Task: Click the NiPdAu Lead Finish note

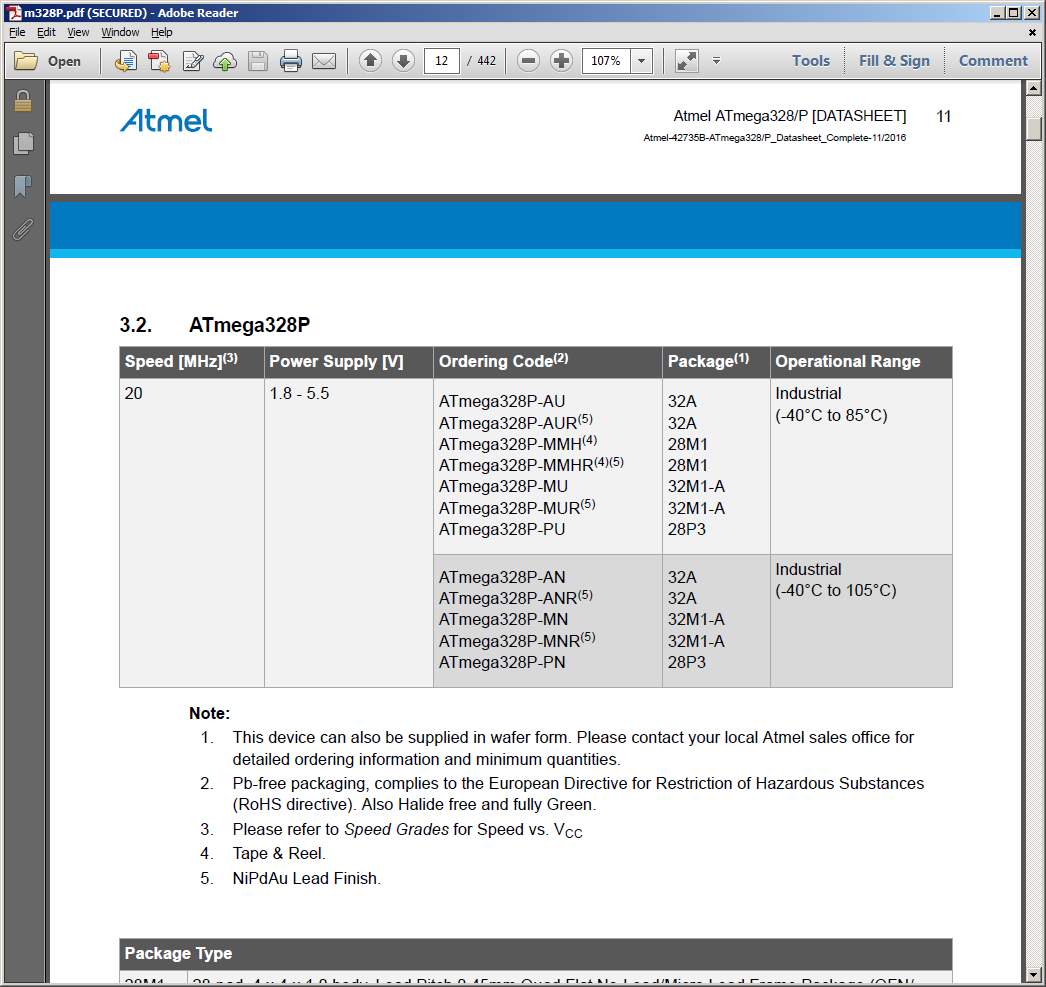Action: 306,878
